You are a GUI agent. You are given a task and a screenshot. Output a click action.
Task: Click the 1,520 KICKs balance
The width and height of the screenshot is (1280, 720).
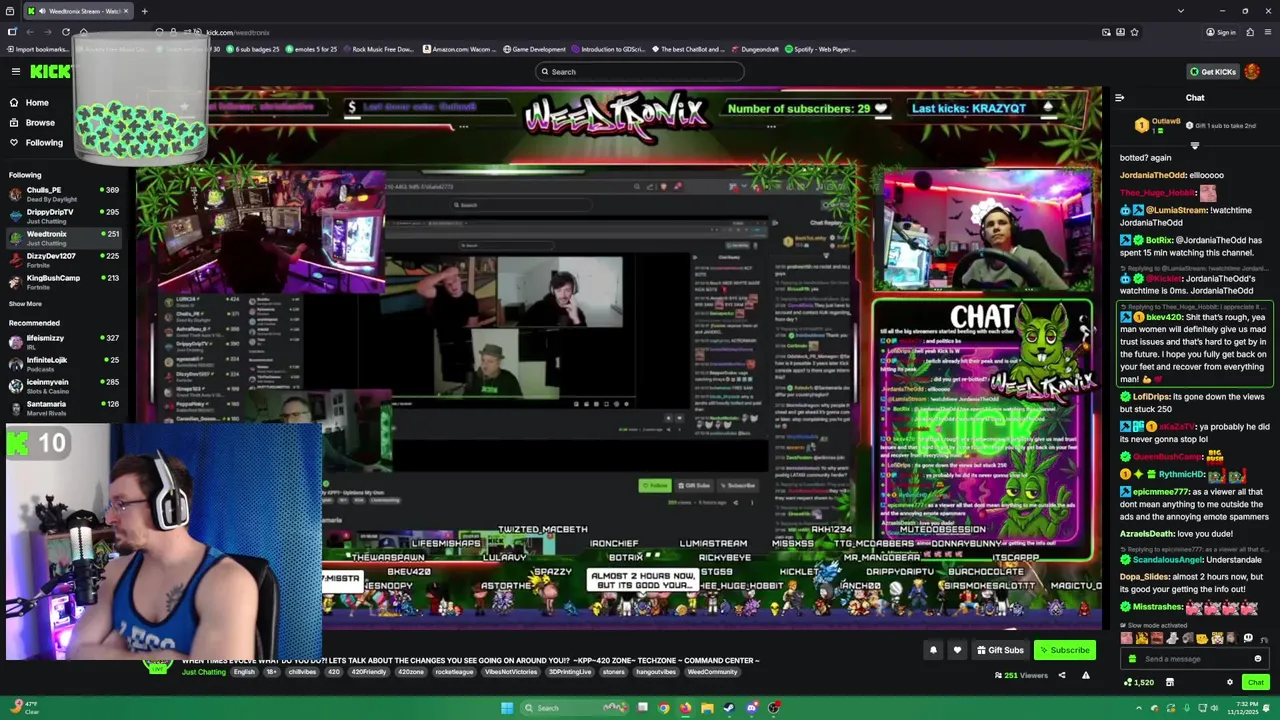[1139, 682]
